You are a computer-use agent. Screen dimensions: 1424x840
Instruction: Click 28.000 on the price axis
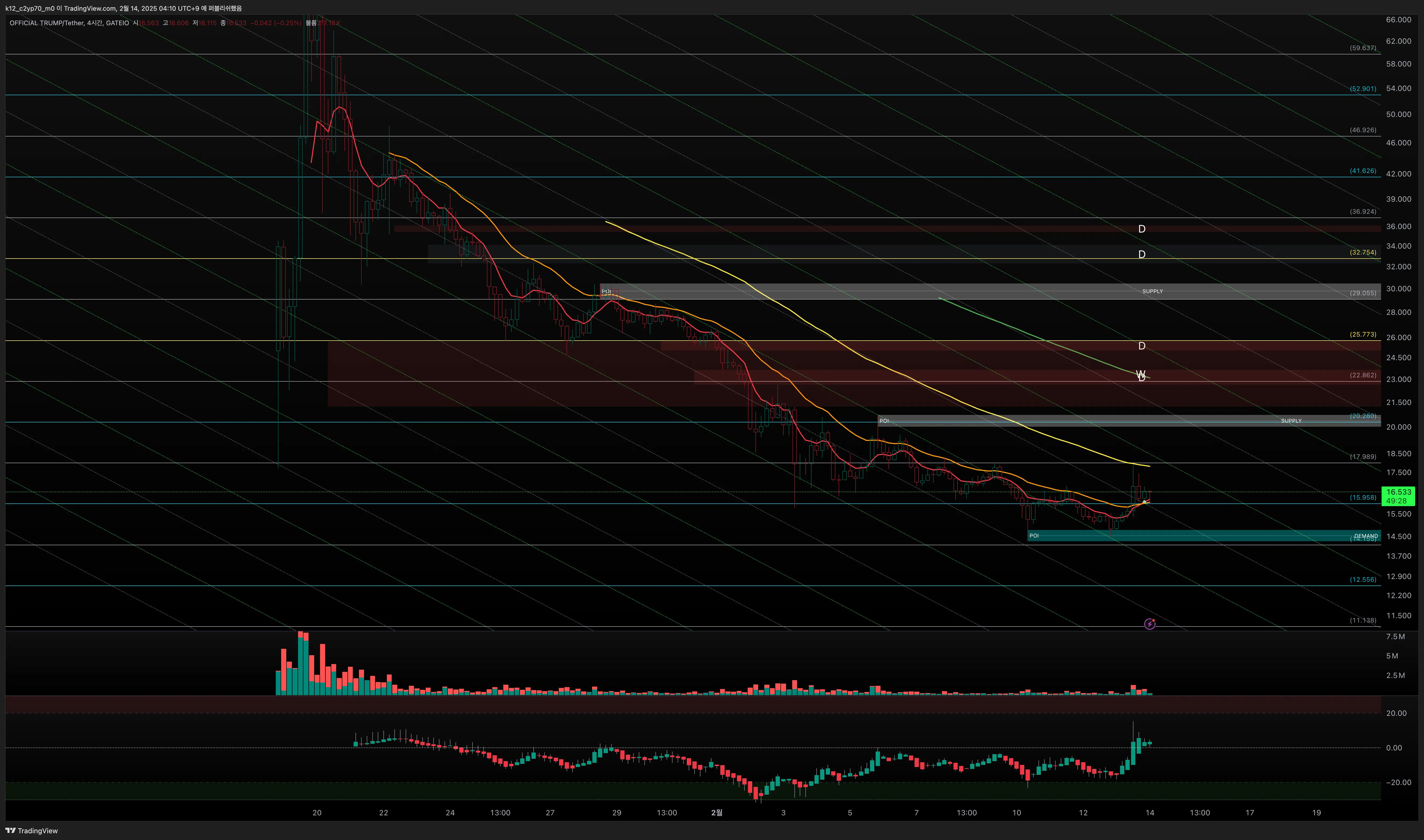(x=1399, y=312)
